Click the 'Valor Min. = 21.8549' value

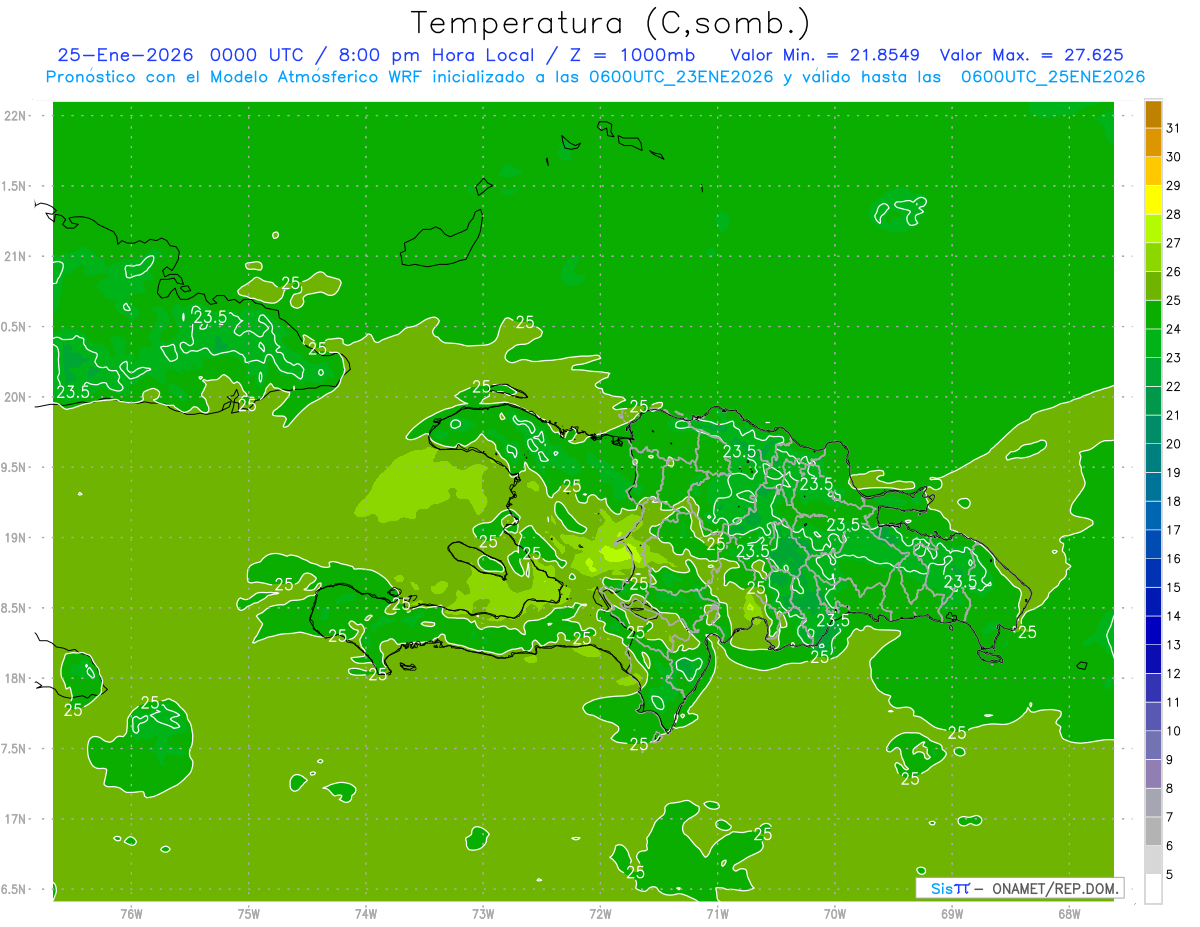tap(825, 55)
